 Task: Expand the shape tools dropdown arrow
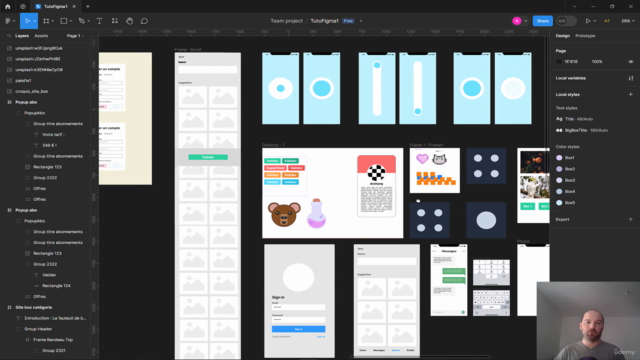click(x=71, y=21)
